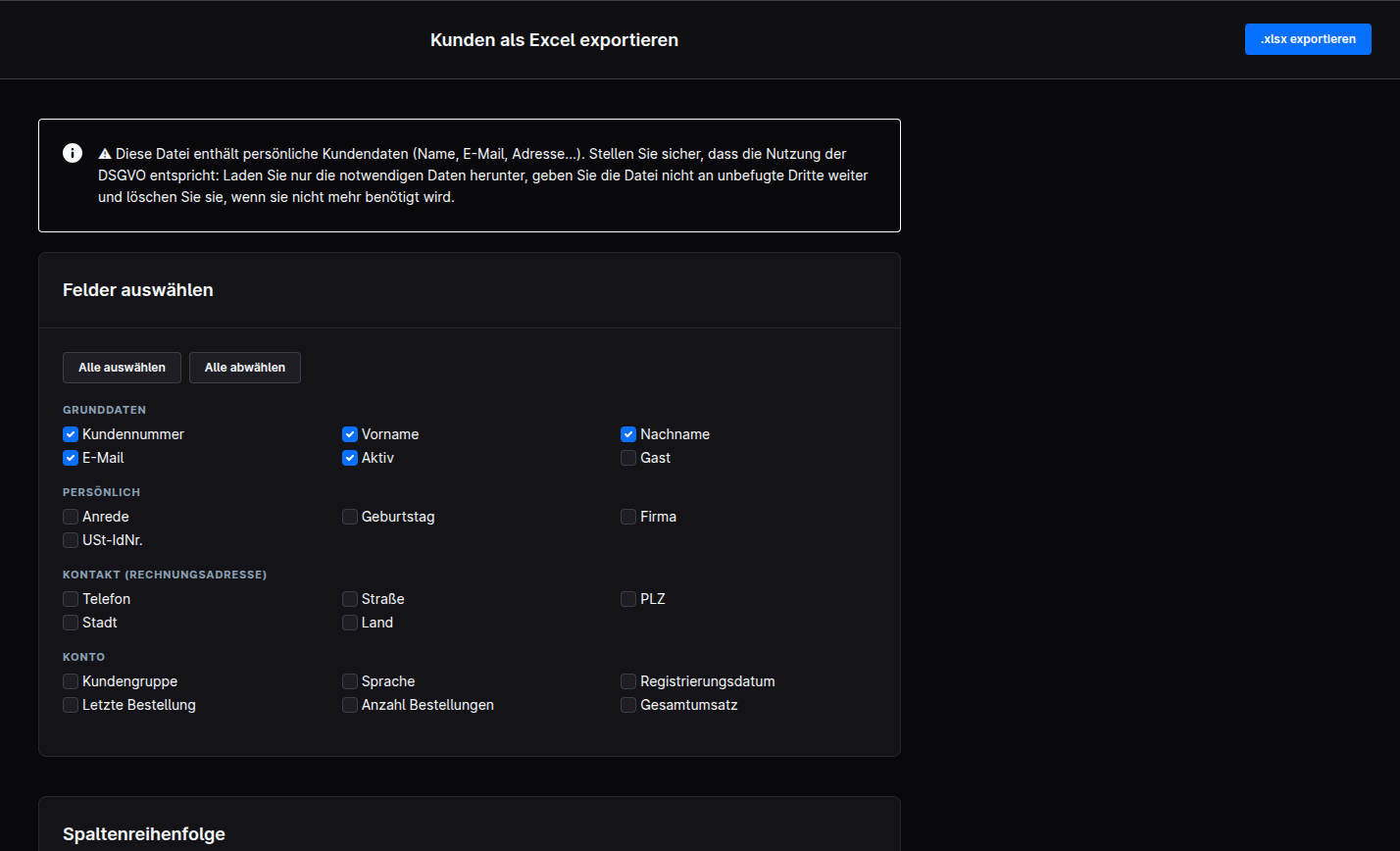Select the Straße checkbox
1400x851 pixels.
(350, 599)
